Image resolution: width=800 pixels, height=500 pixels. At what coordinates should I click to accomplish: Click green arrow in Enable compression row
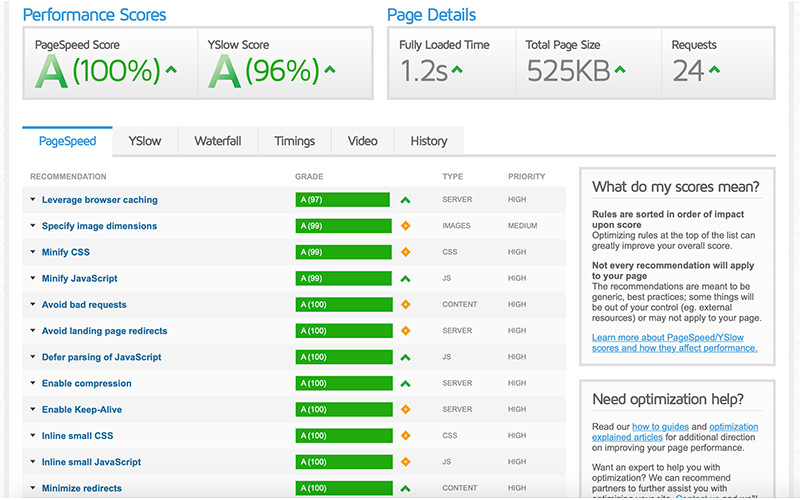coord(405,384)
